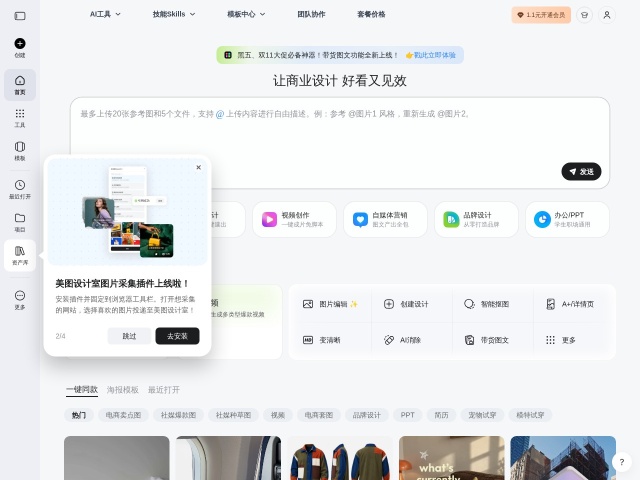
Task: Open the 更多 tools grid
Action: tap(560, 340)
